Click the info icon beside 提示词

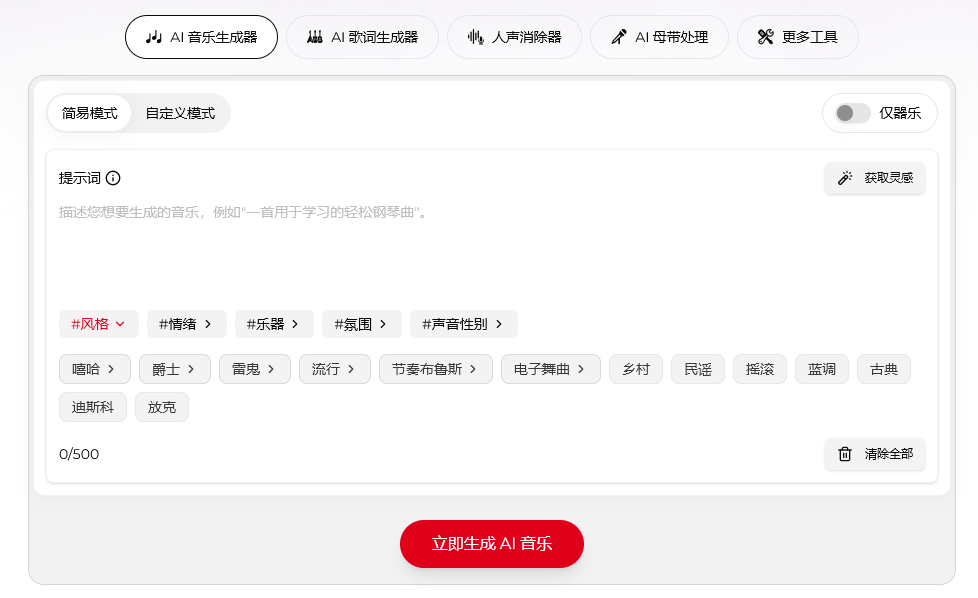pos(113,178)
